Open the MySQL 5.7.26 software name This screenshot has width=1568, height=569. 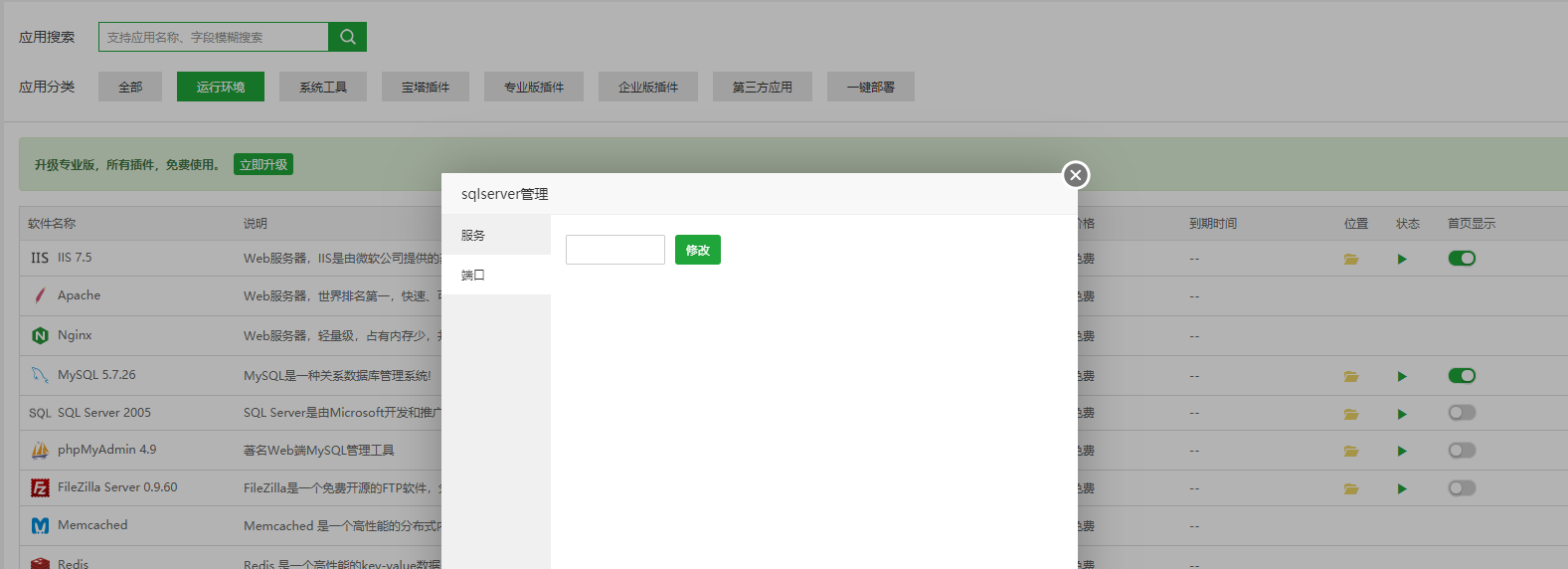coord(96,375)
